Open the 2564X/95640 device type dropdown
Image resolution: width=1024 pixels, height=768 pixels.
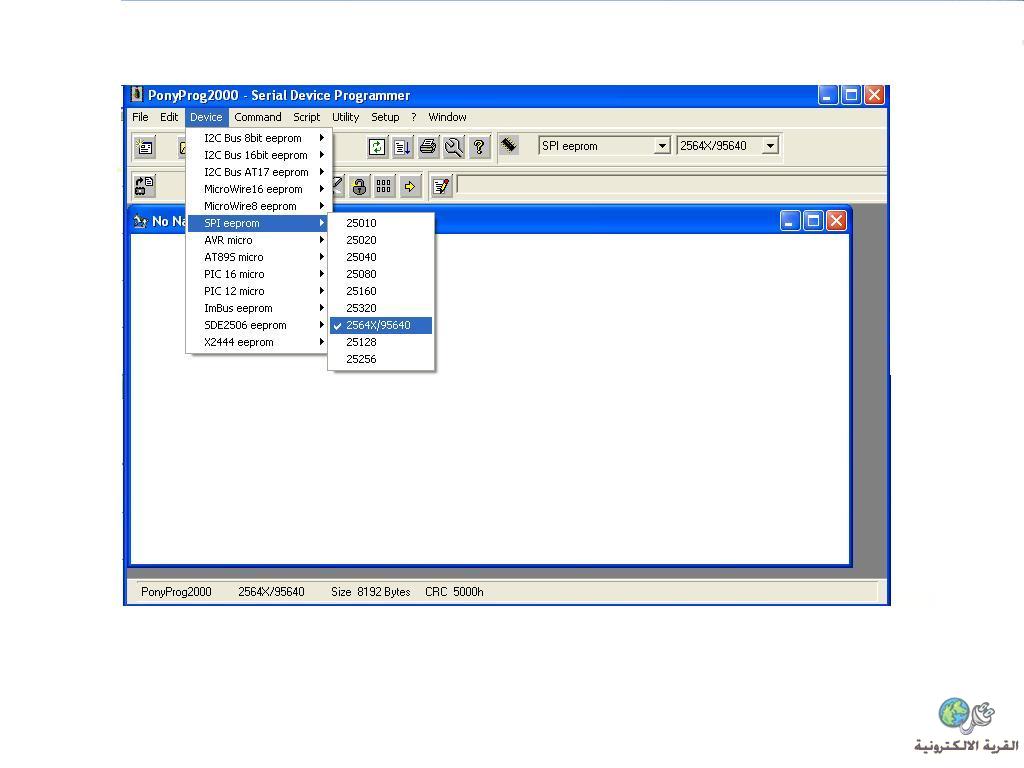click(x=771, y=146)
